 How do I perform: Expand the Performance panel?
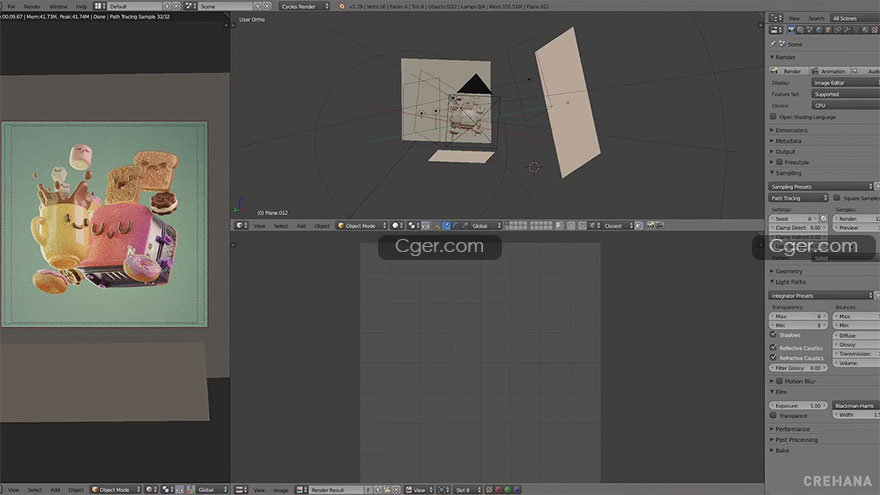click(x=790, y=429)
